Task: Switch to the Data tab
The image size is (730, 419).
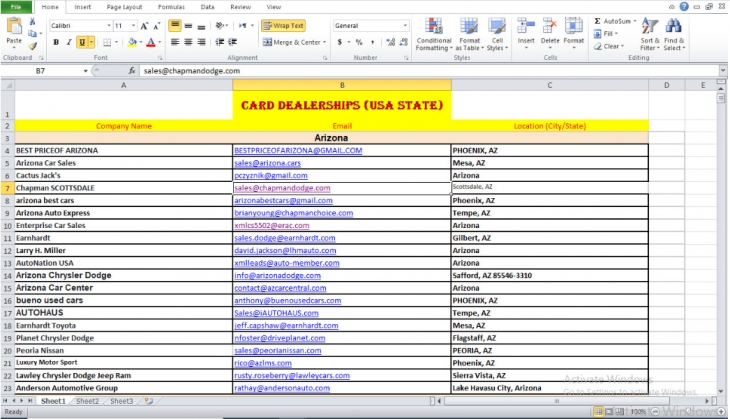Action: (208, 7)
